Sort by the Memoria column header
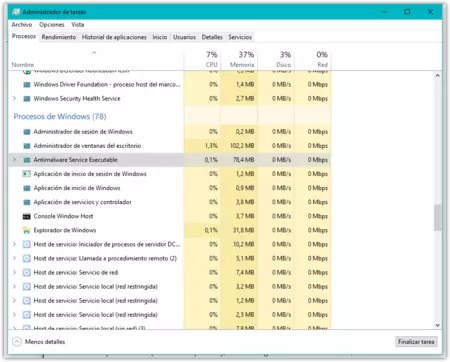 coord(239,59)
